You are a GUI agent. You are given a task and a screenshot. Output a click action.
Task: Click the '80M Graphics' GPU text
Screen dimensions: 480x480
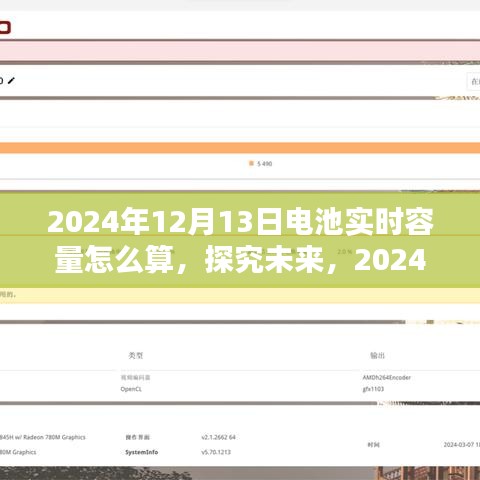pos(18,452)
